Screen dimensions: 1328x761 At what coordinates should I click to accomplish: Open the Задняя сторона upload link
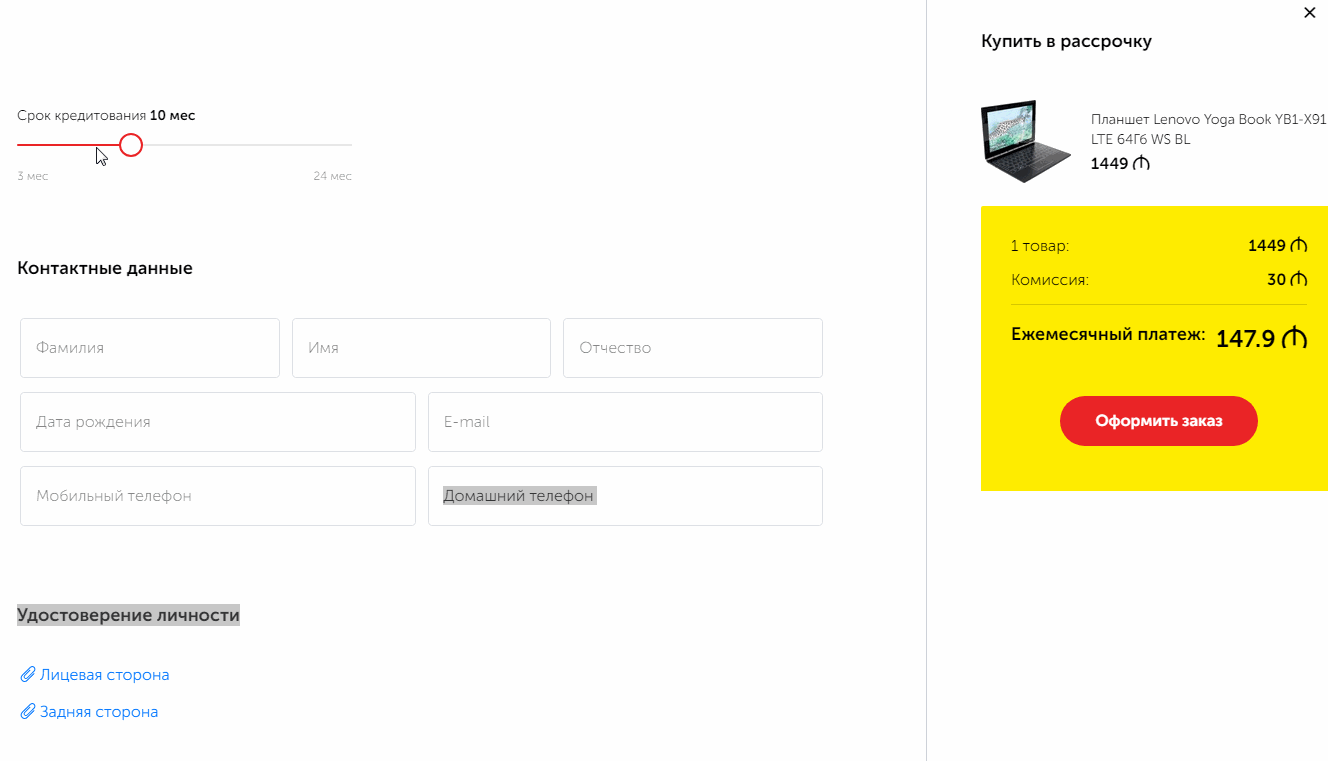coord(99,712)
